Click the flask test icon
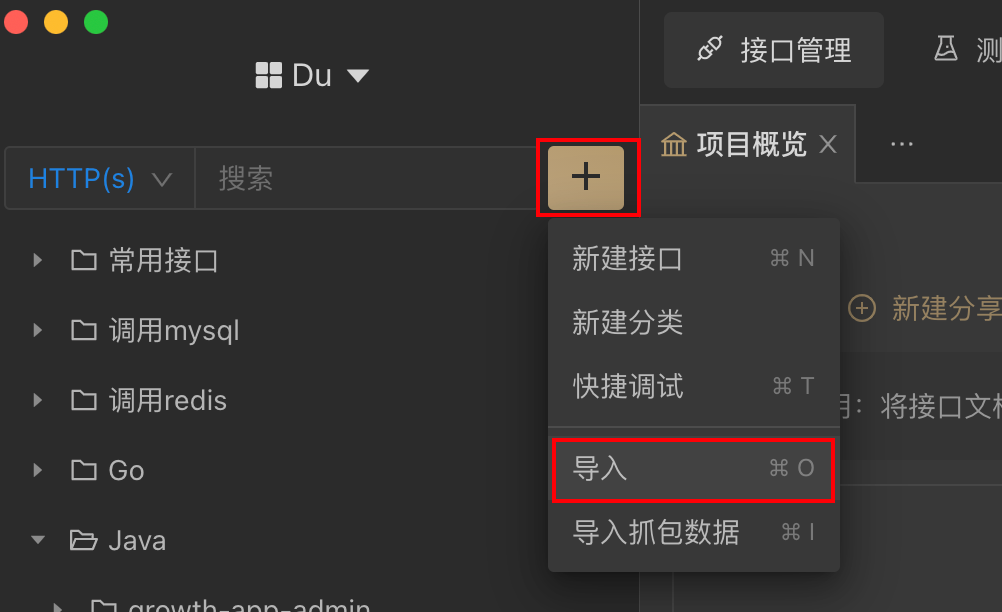 point(946,49)
